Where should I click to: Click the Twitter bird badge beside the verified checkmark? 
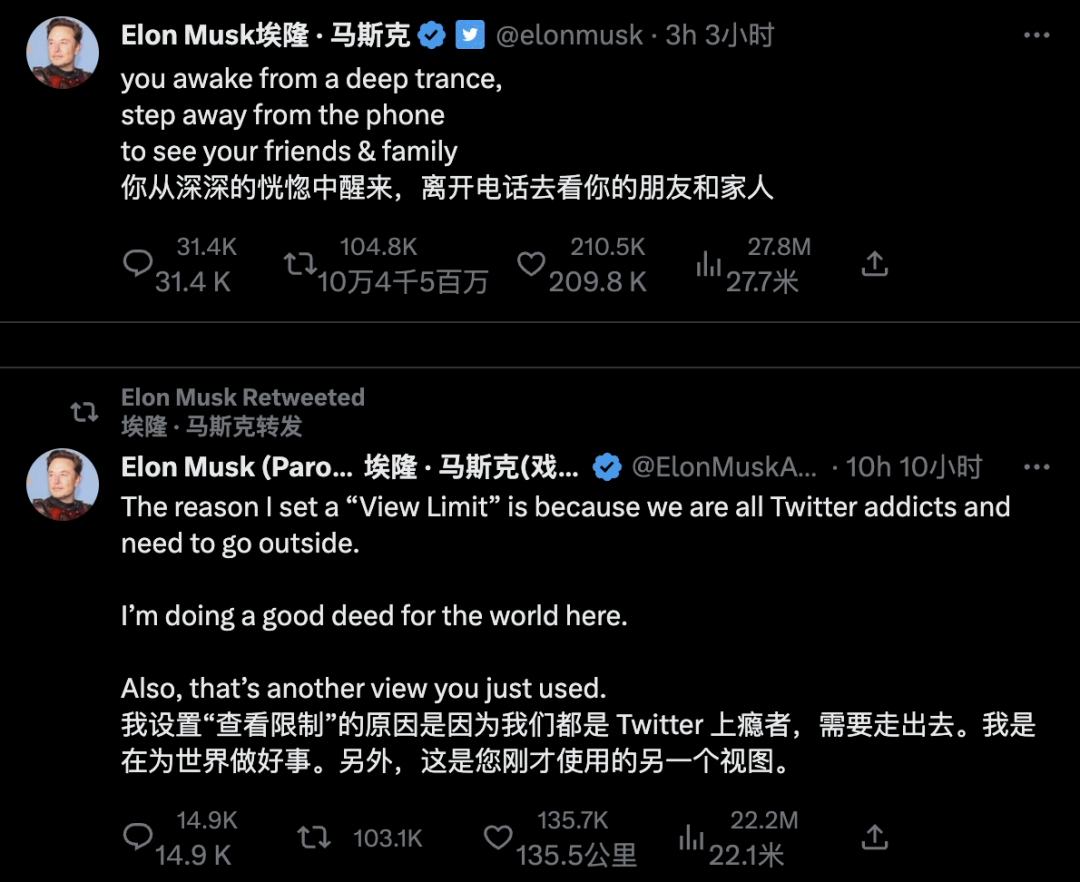click(470, 35)
